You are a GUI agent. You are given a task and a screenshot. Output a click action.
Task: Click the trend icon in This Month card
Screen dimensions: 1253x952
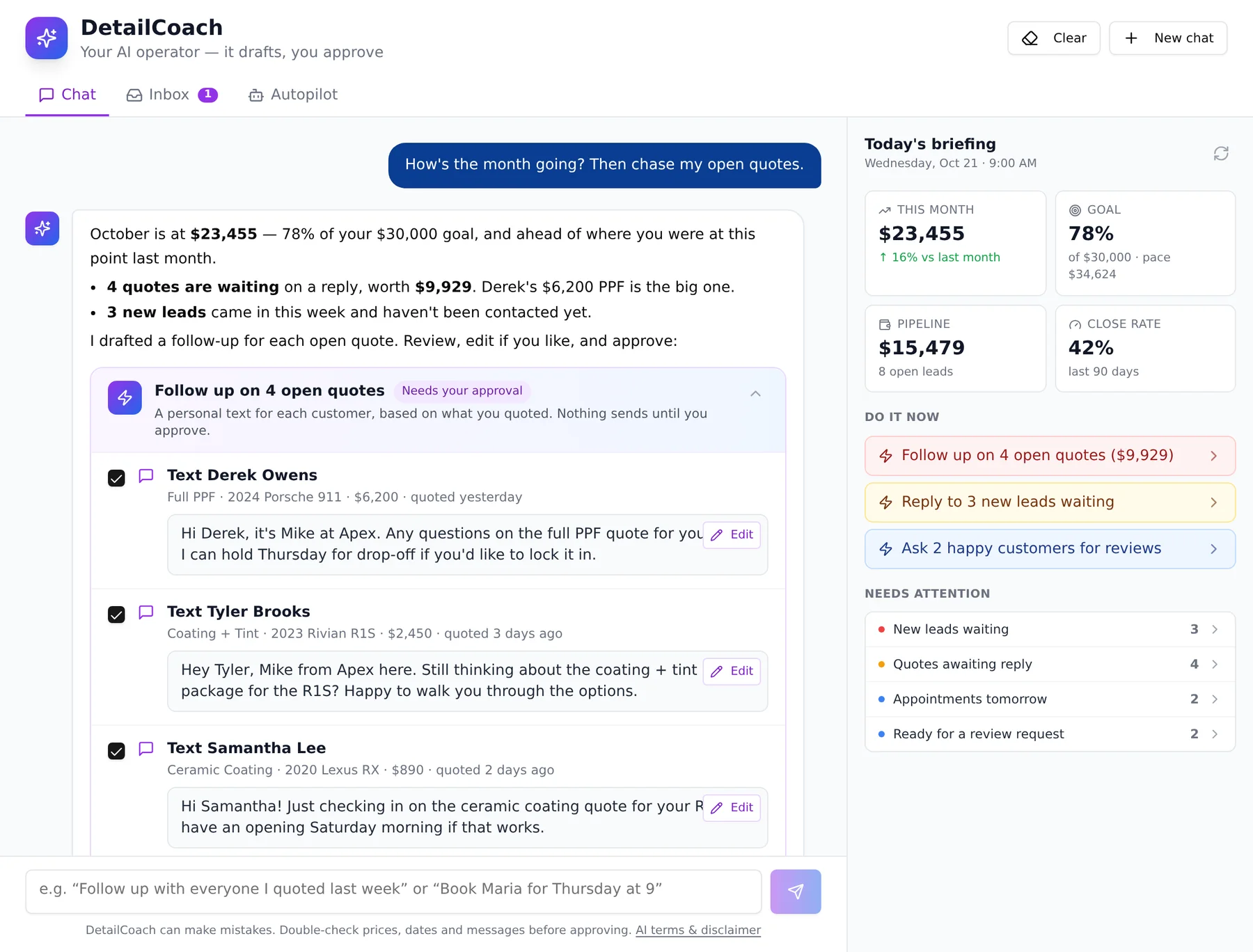(x=885, y=210)
